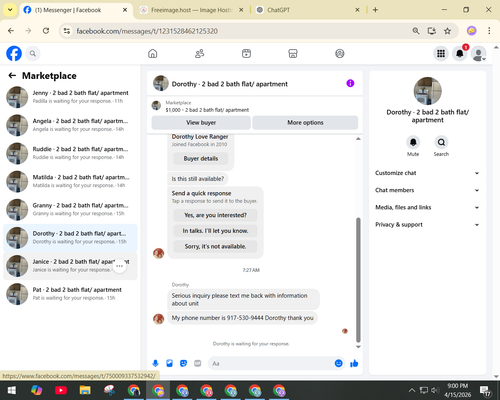Go back using the Marketplace arrow
The image size is (500, 400).
coord(12,76)
